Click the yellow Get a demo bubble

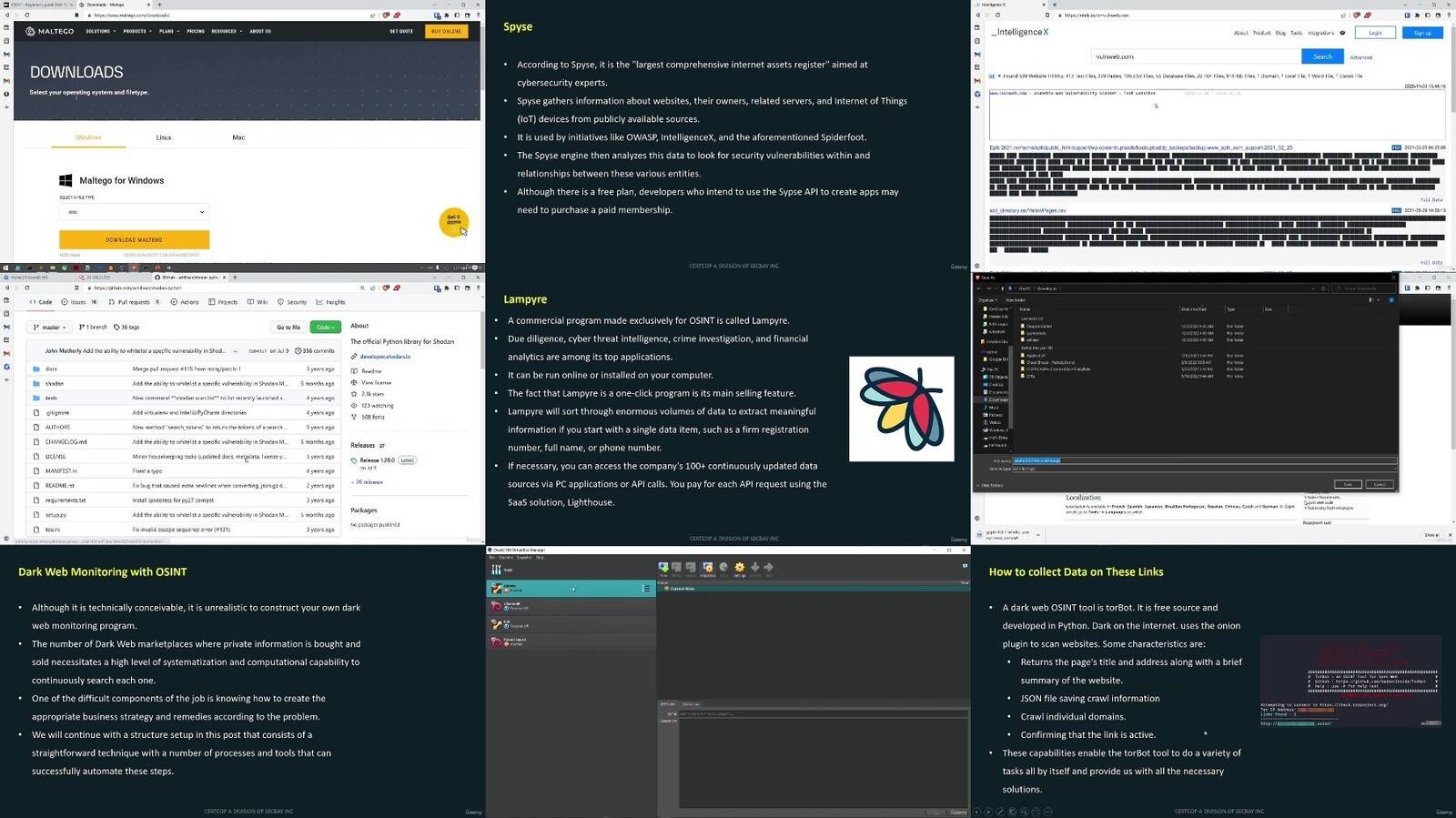[x=453, y=222]
